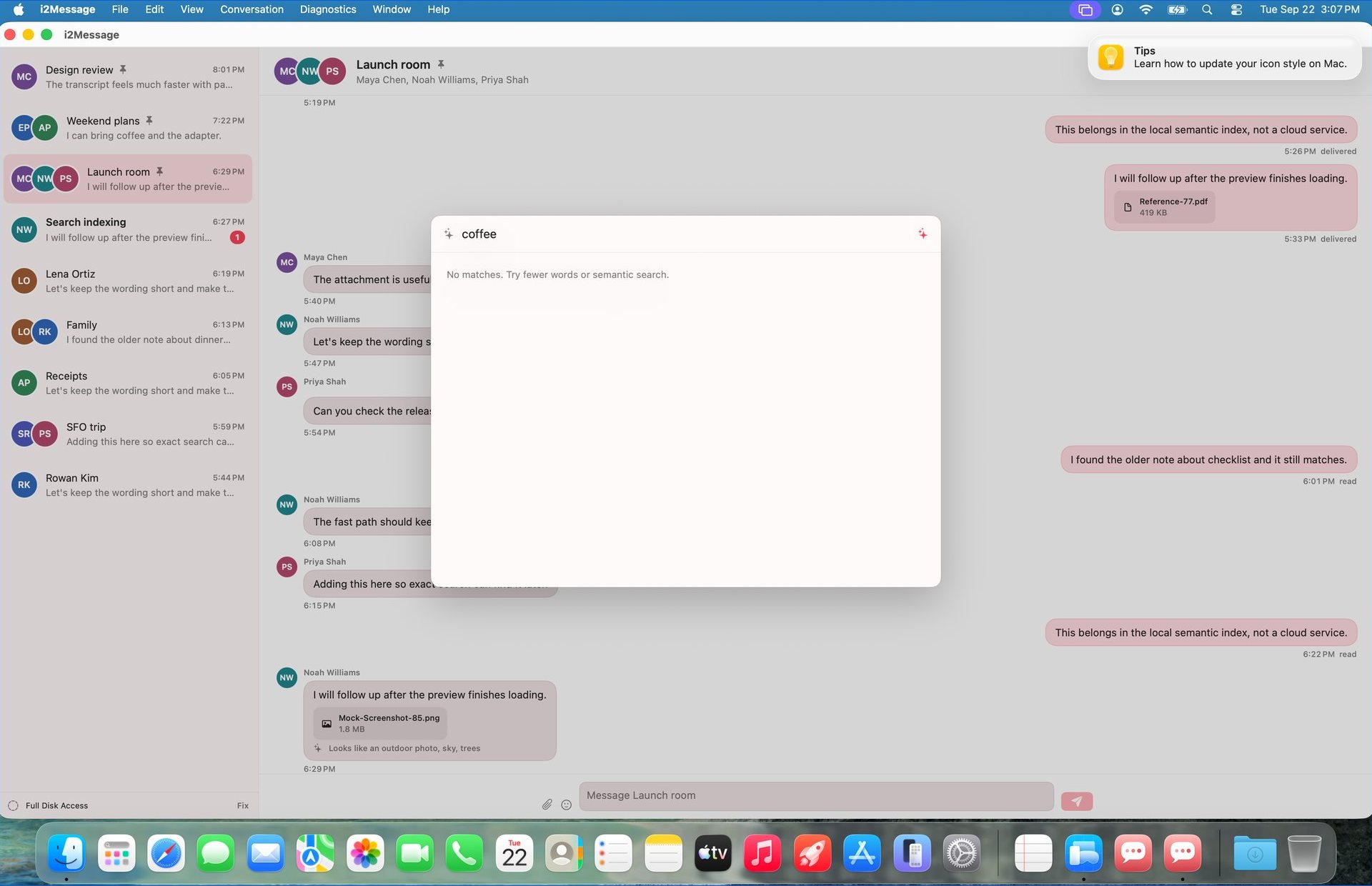Open System Settings gear in the Dock

coord(962,853)
